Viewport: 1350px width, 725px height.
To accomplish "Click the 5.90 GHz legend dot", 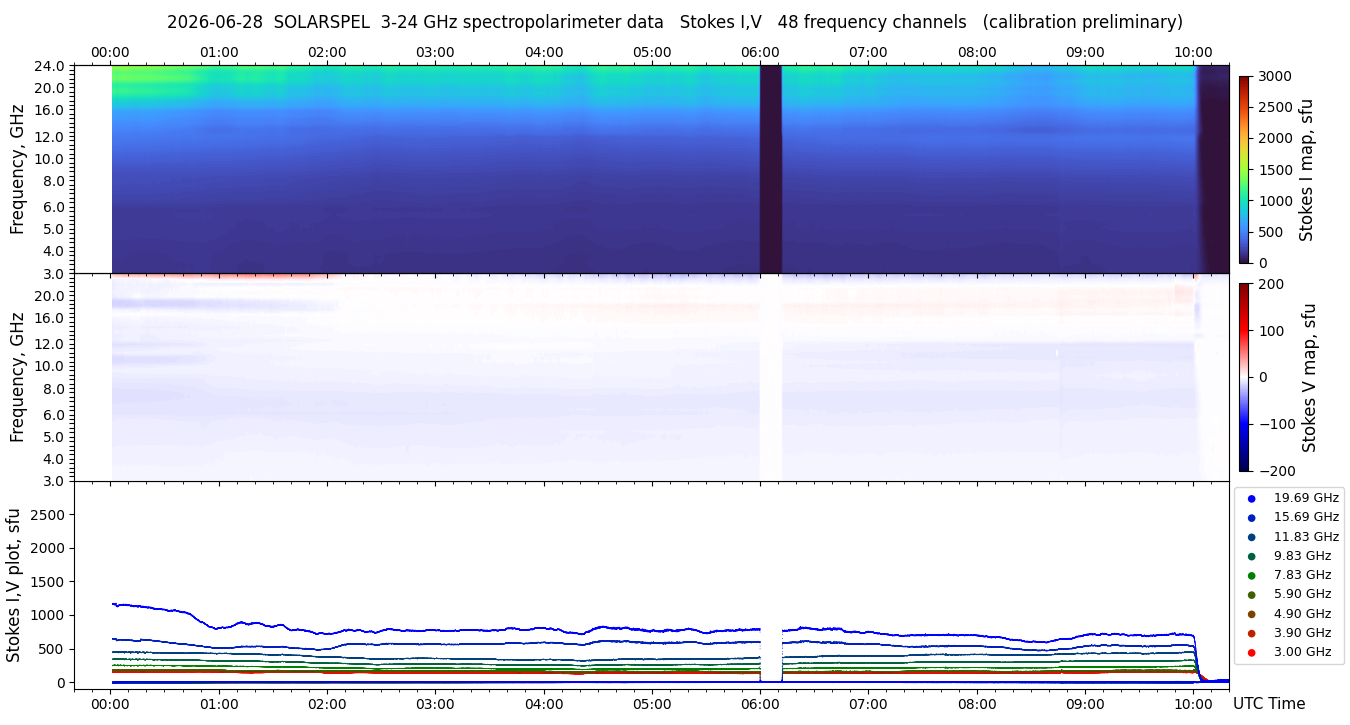I will tap(1251, 595).
